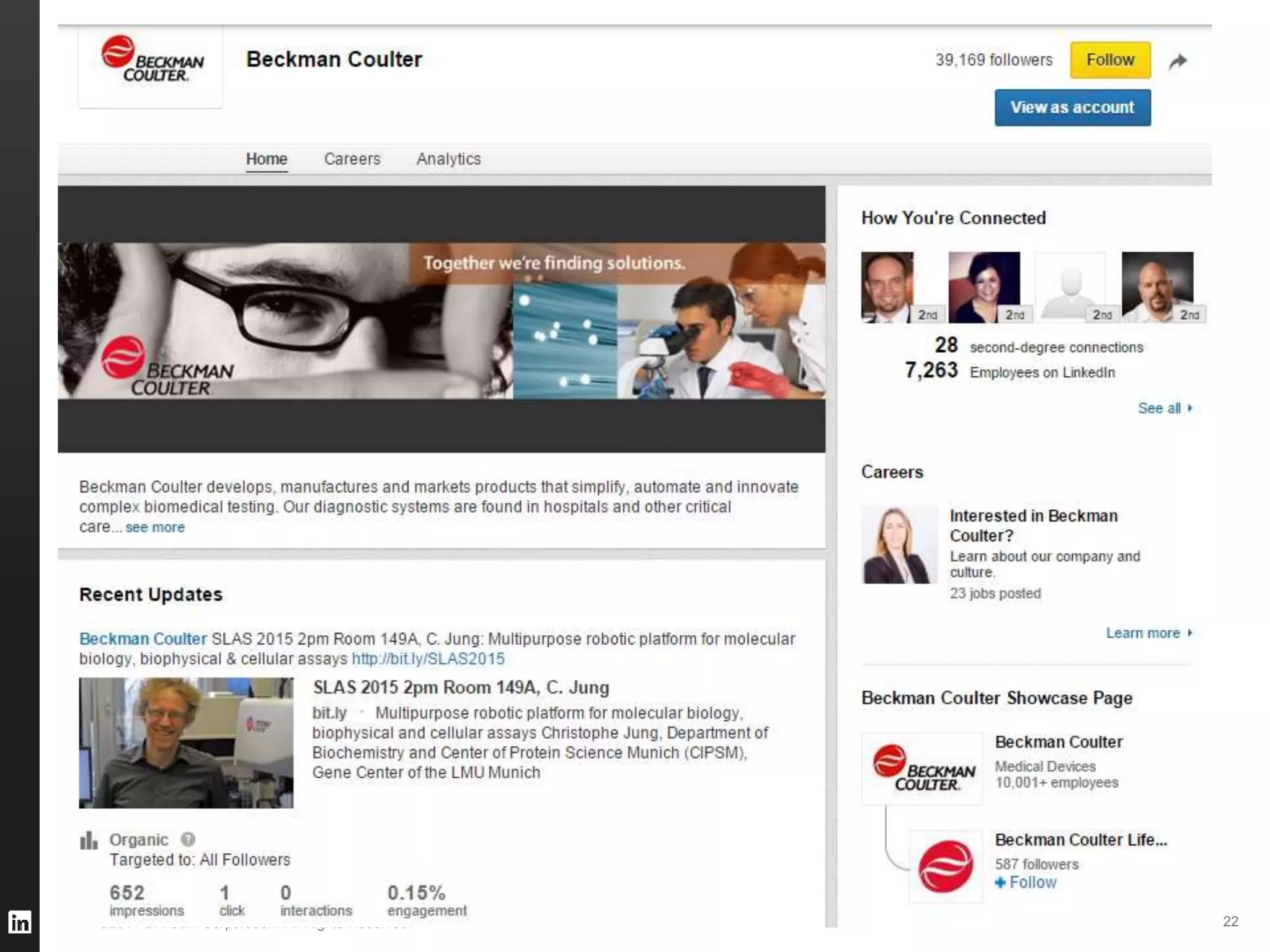The width and height of the screenshot is (1270, 952).
Task: Click the help question mark next to Organic
Action: pyautogui.click(x=187, y=839)
